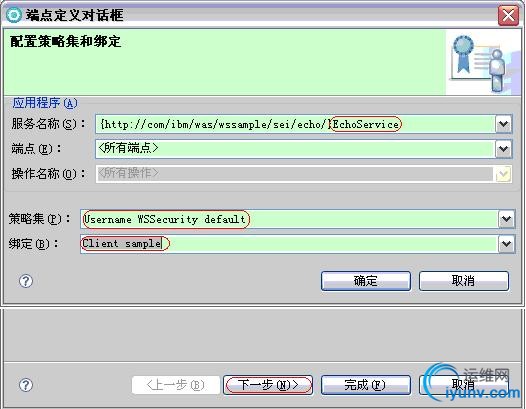Click the 端点(E) label
526x409 pixels.
(x=36, y=149)
